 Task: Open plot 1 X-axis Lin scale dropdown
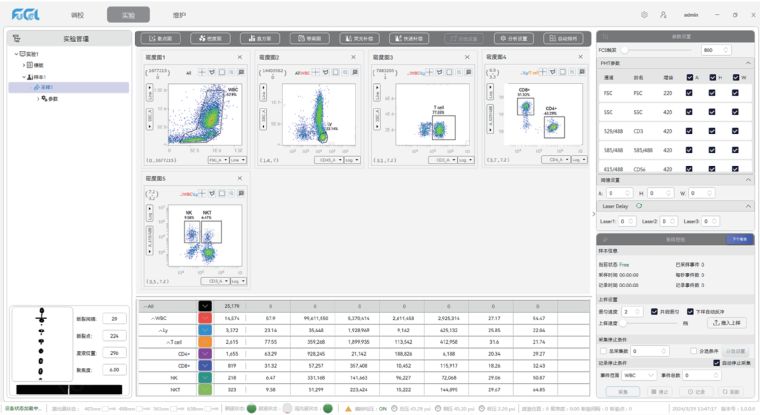(237, 158)
